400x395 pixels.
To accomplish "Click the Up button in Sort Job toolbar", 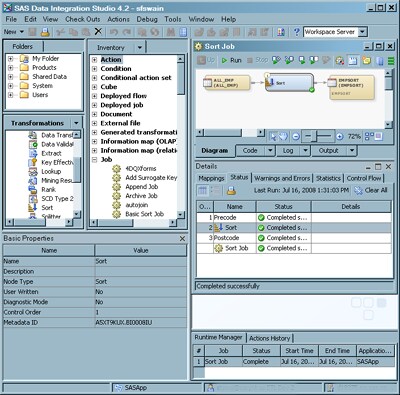I will [206, 60].
